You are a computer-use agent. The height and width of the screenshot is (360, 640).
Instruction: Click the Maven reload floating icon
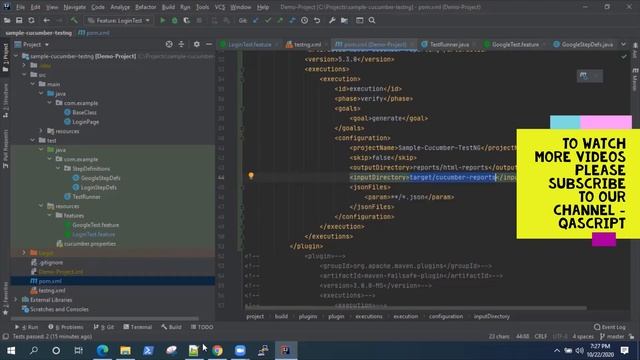coord(584,76)
